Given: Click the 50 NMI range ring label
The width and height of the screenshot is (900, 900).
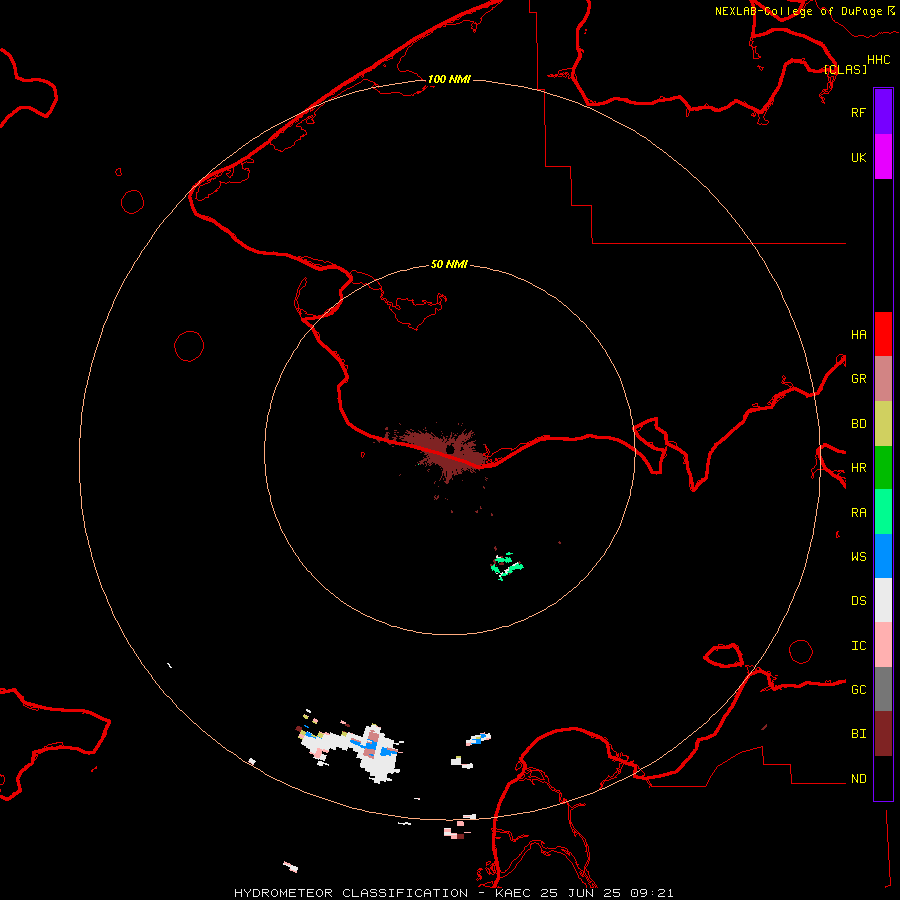Looking at the screenshot, I should 449,264.
